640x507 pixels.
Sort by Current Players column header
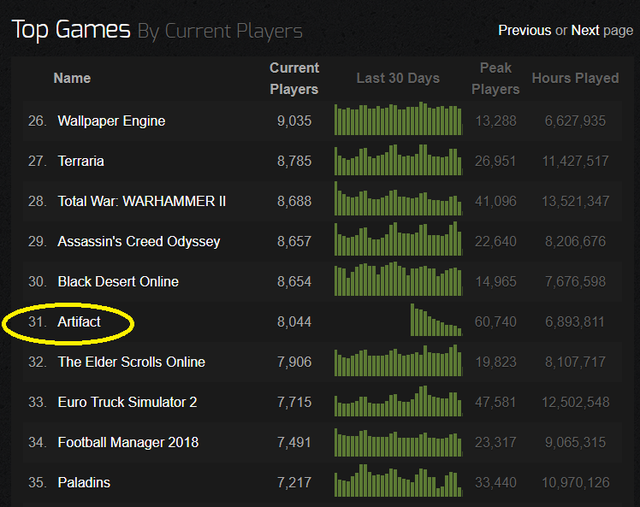(x=294, y=78)
